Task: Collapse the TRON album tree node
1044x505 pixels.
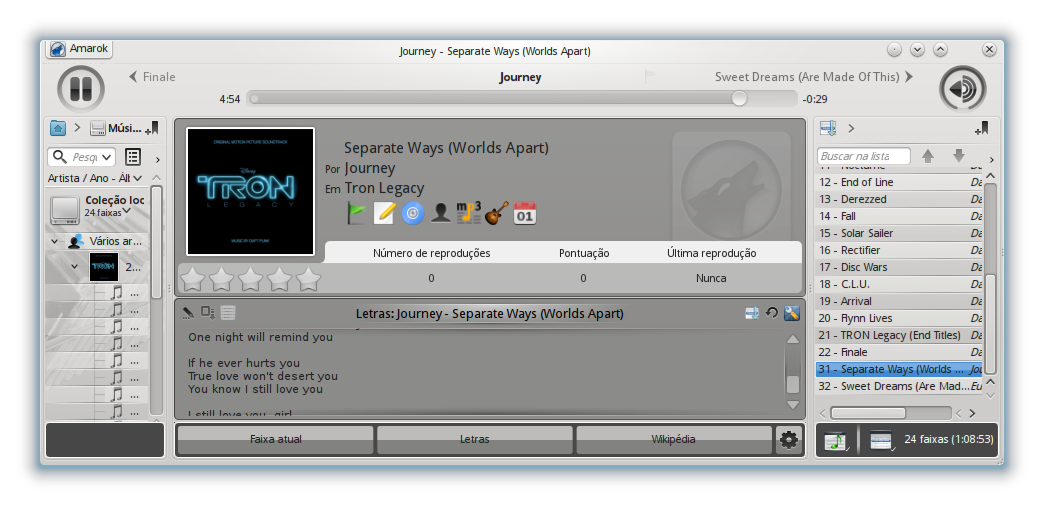Action: point(75,266)
